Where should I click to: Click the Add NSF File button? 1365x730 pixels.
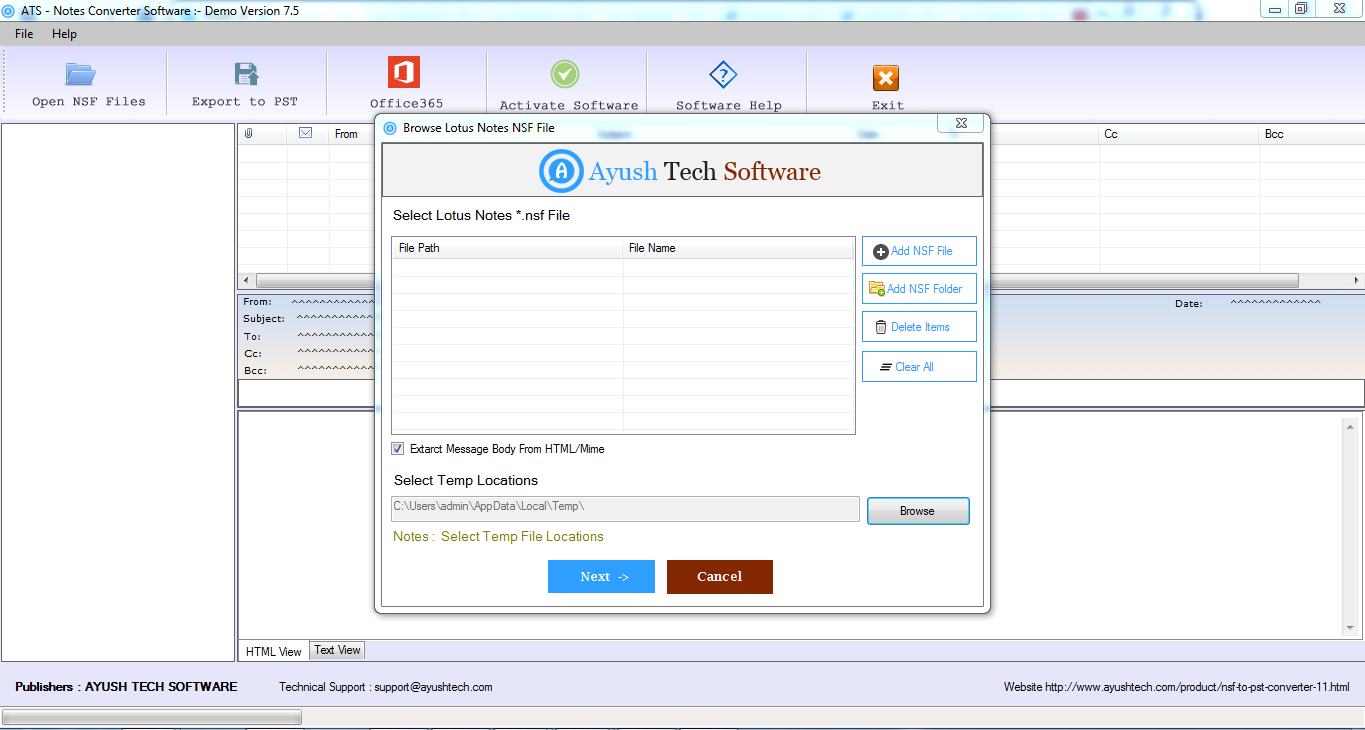[x=919, y=251]
